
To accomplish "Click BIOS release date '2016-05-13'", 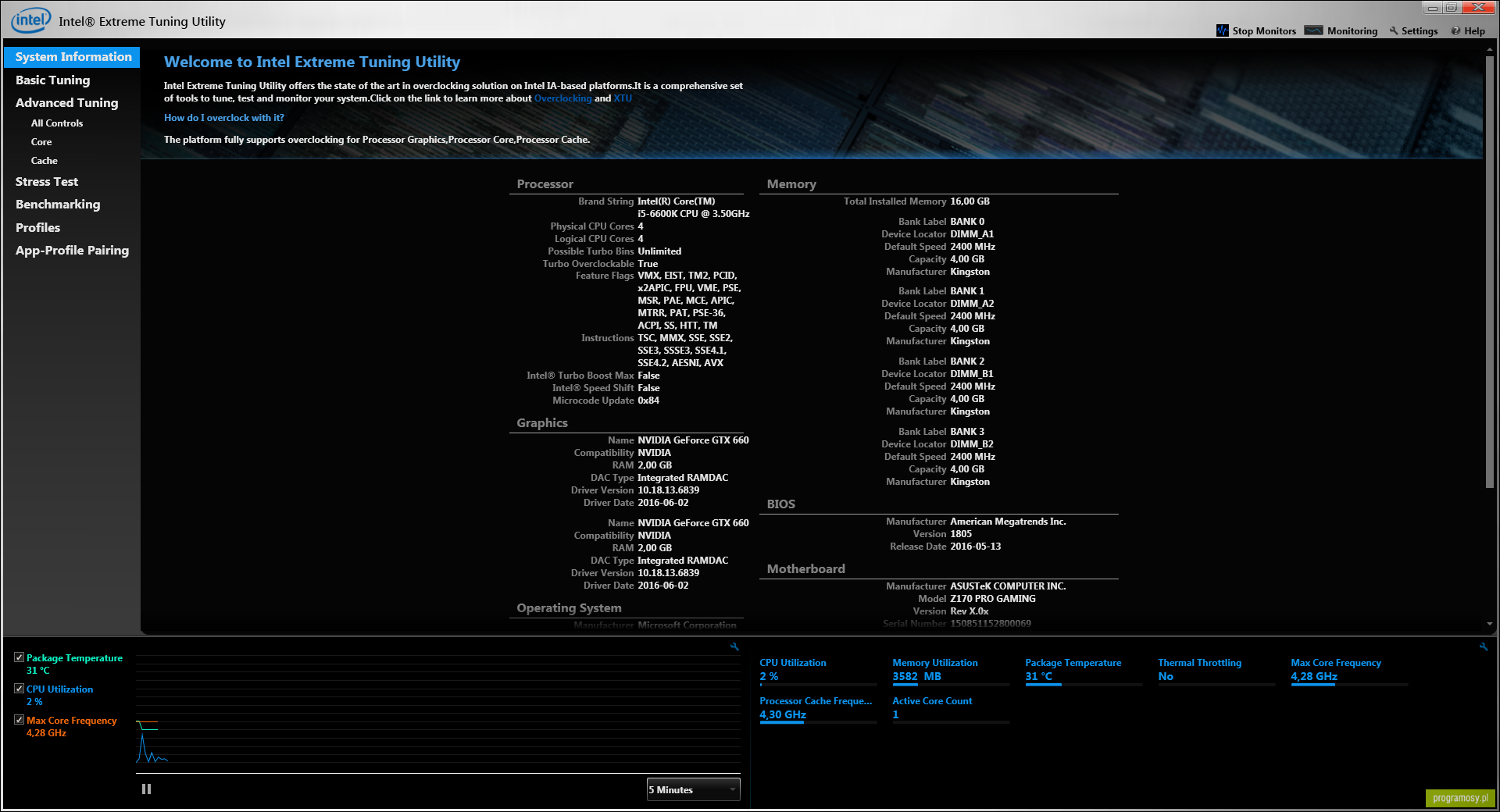I will pyautogui.click(x=975, y=547).
